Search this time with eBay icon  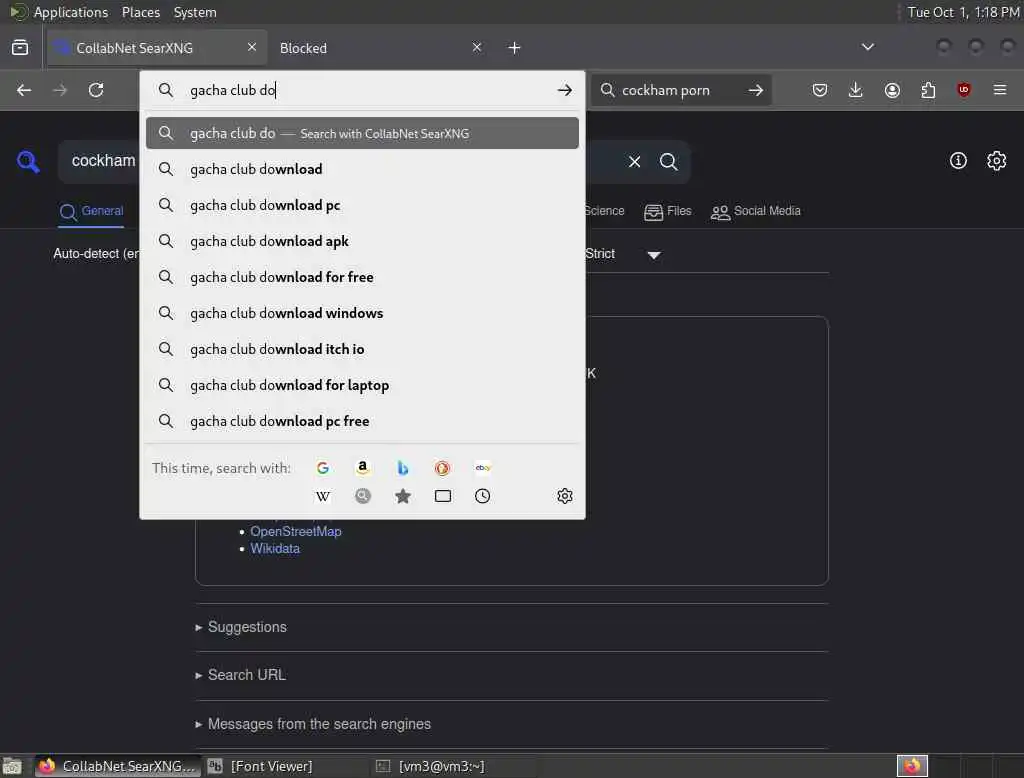pyautogui.click(x=483, y=468)
